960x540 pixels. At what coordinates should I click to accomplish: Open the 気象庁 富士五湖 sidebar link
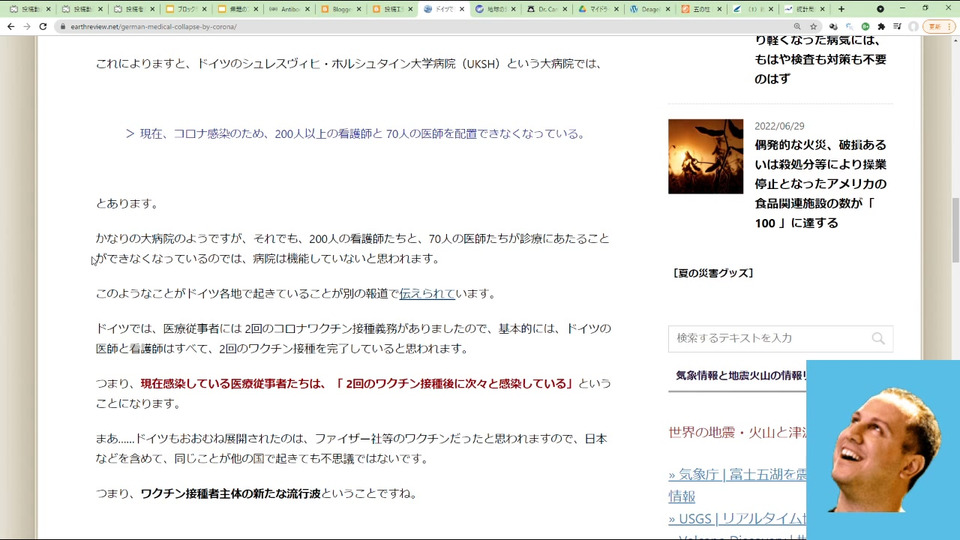click(x=737, y=484)
